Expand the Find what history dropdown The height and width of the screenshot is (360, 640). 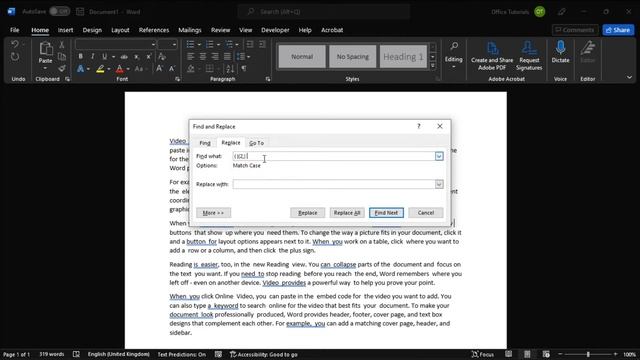439,156
